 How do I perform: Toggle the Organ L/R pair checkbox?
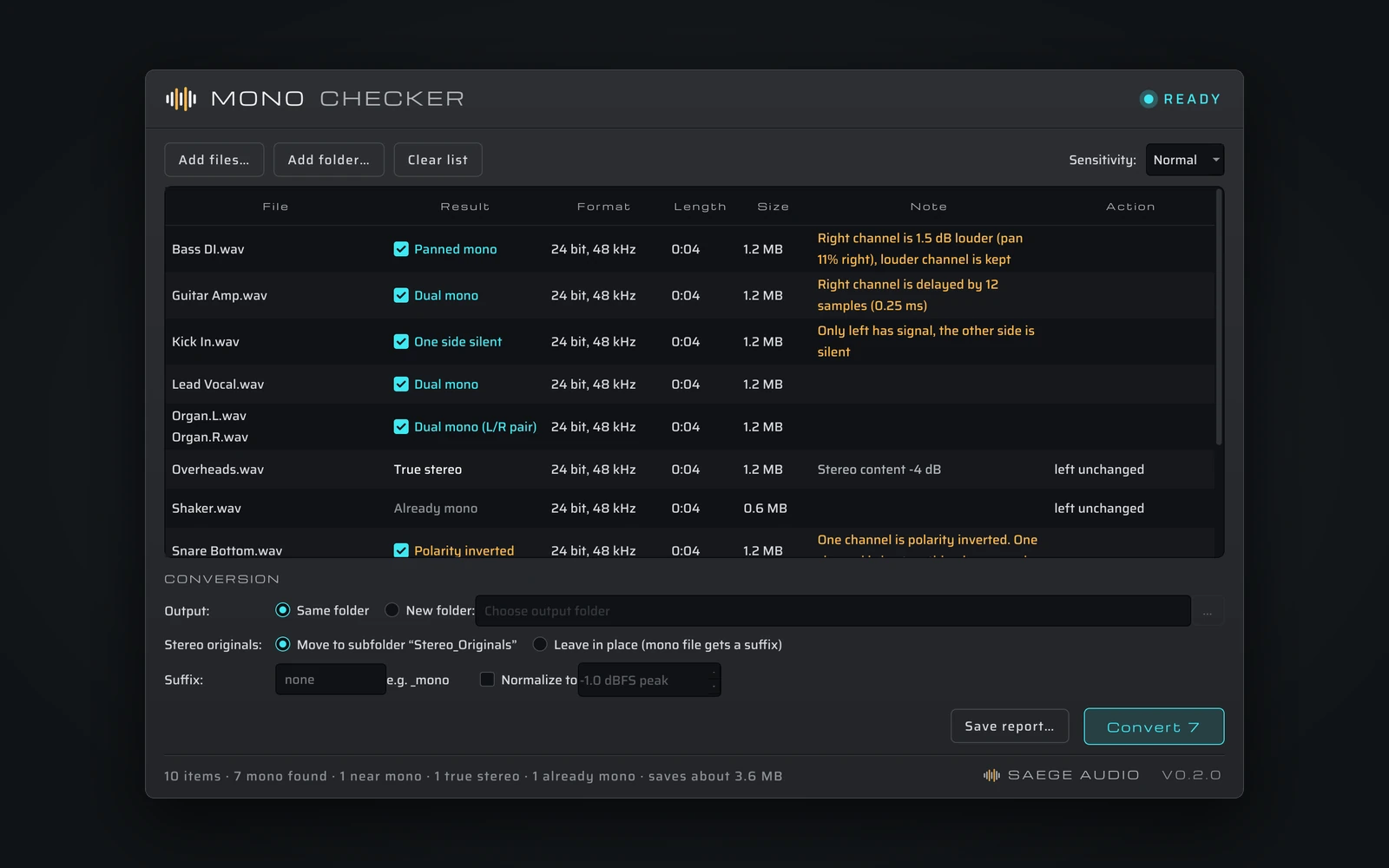(401, 426)
